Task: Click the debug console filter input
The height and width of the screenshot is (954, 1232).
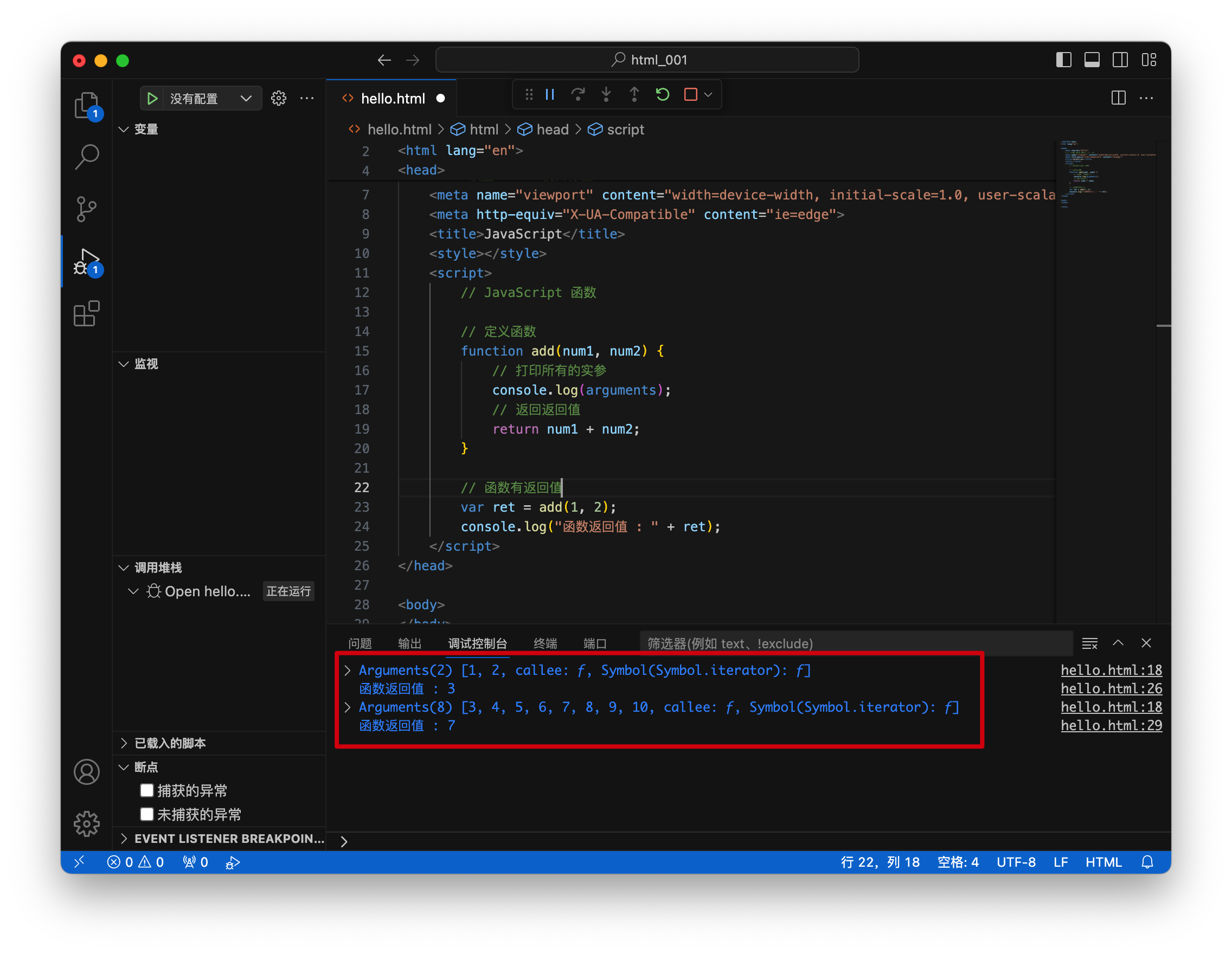Action: click(x=856, y=643)
